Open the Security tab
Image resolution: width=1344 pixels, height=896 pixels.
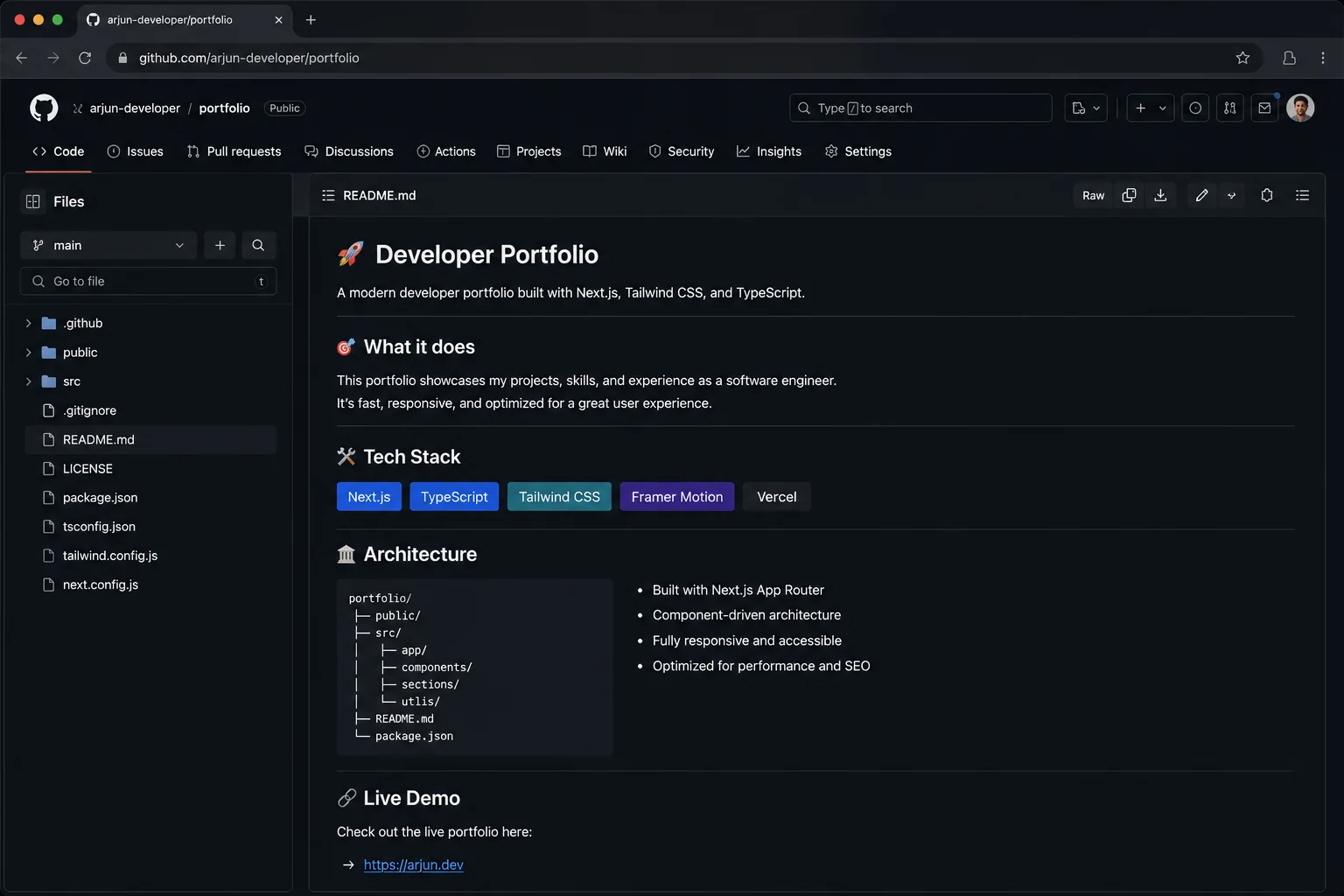click(x=682, y=151)
